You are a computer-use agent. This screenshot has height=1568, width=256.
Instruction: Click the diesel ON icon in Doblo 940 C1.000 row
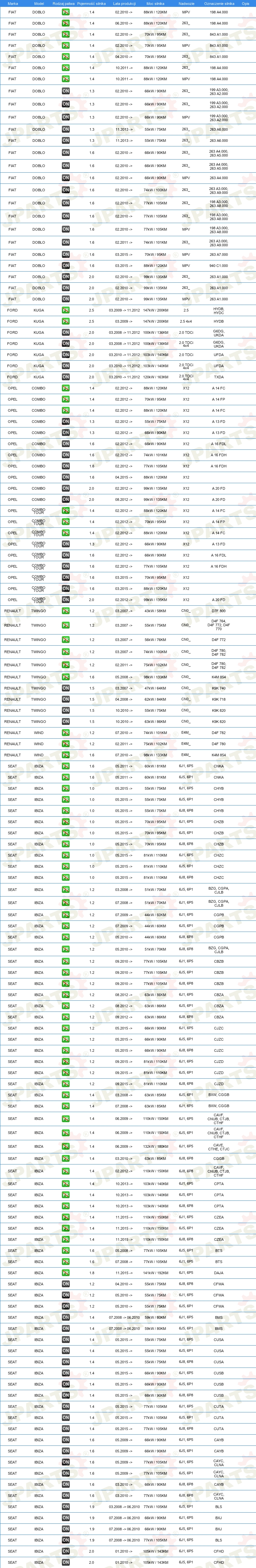click(66, 265)
